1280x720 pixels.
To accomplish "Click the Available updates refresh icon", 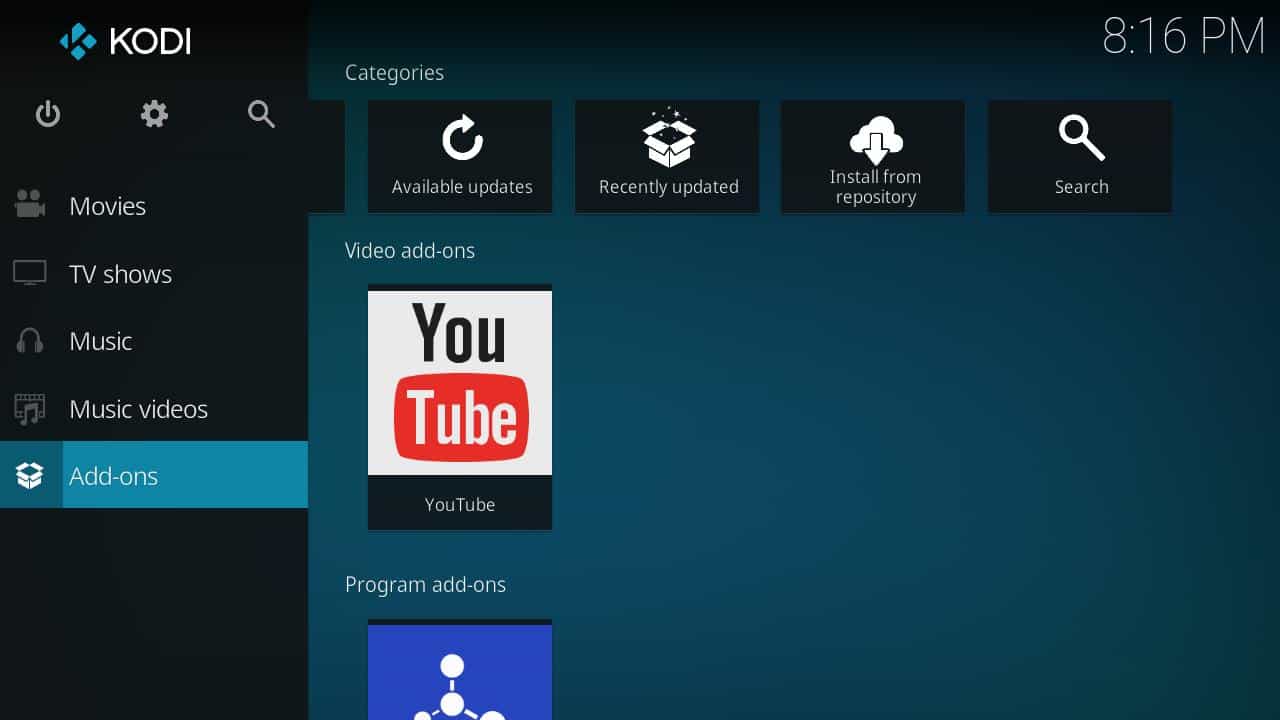I will pos(462,139).
